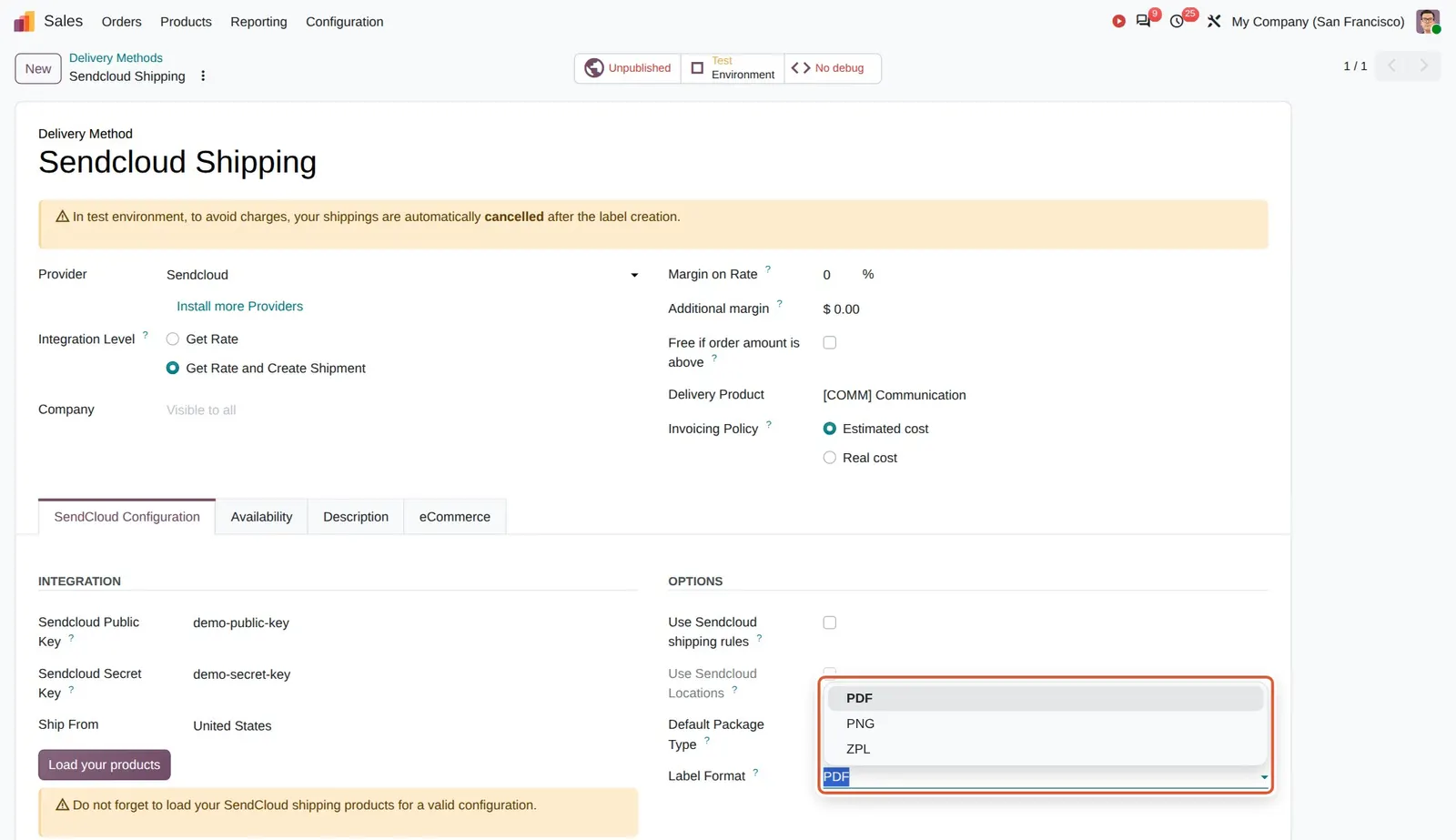This screenshot has width=1456, height=840.
Task: Click the Invoicing Policy help icon
Action: pos(769,424)
